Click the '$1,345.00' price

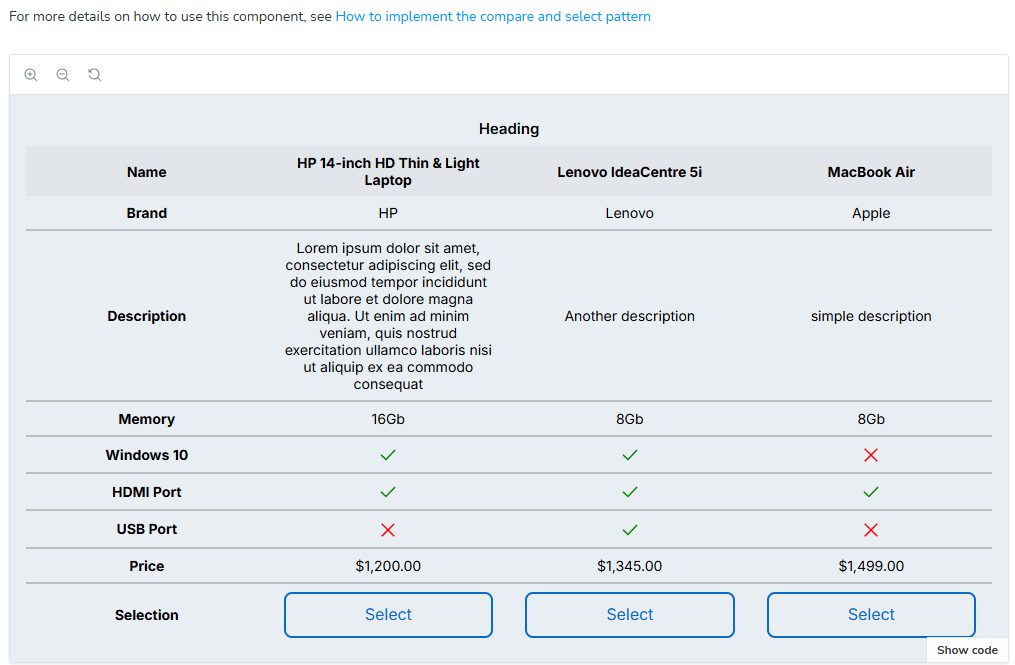pos(629,566)
